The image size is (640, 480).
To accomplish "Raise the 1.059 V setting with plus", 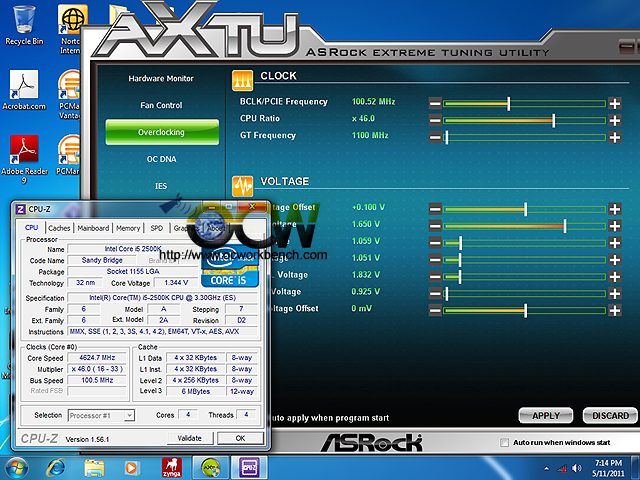I will [x=614, y=243].
